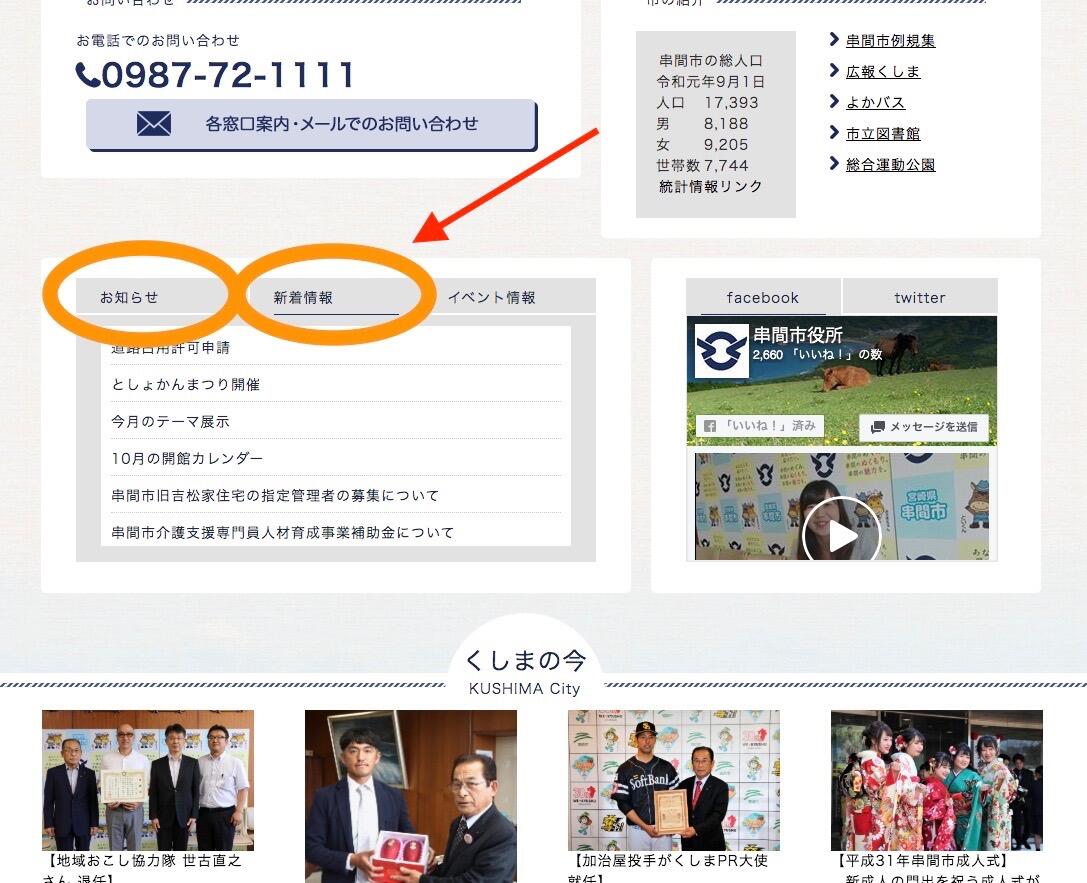Open としょかんまつり開催 news item
Viewport: 1087px width, 883px height.
tap(186, 385)
